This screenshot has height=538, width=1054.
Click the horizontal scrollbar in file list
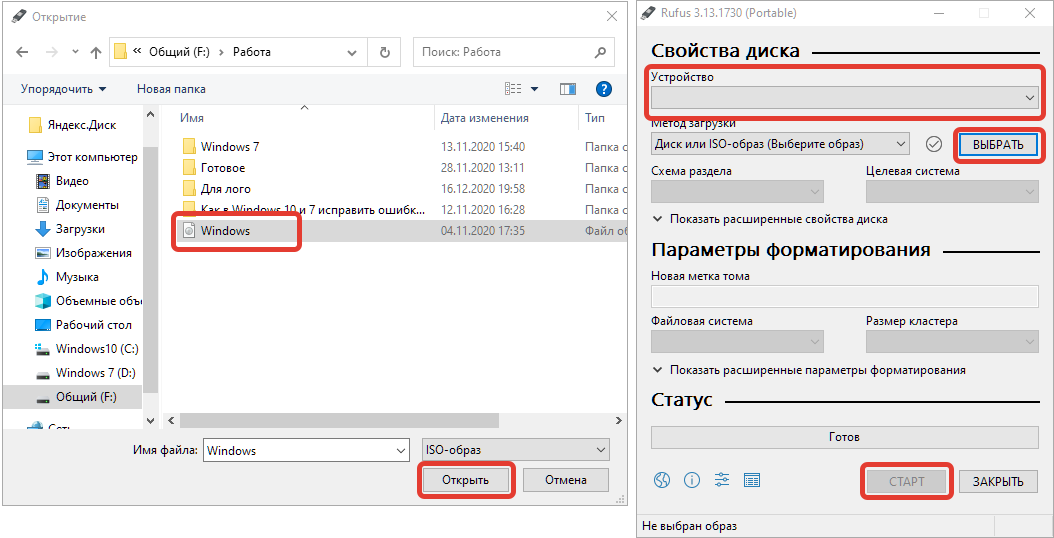(x=339, y=420)
